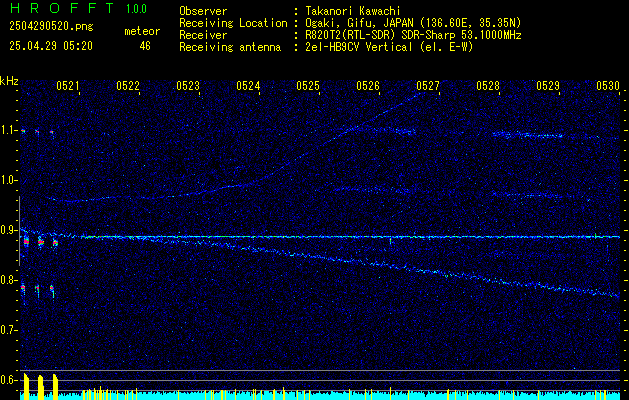Click the 0529 time marker
The image size is (629, 400).
pos(548,86)
